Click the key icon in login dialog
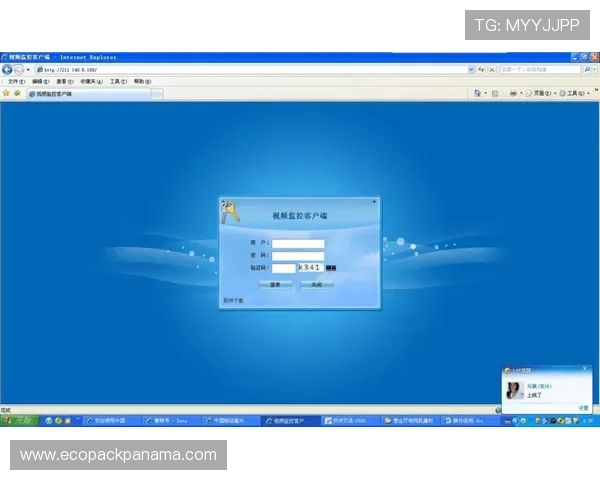The image size is (600, 480). pos(231,212)
